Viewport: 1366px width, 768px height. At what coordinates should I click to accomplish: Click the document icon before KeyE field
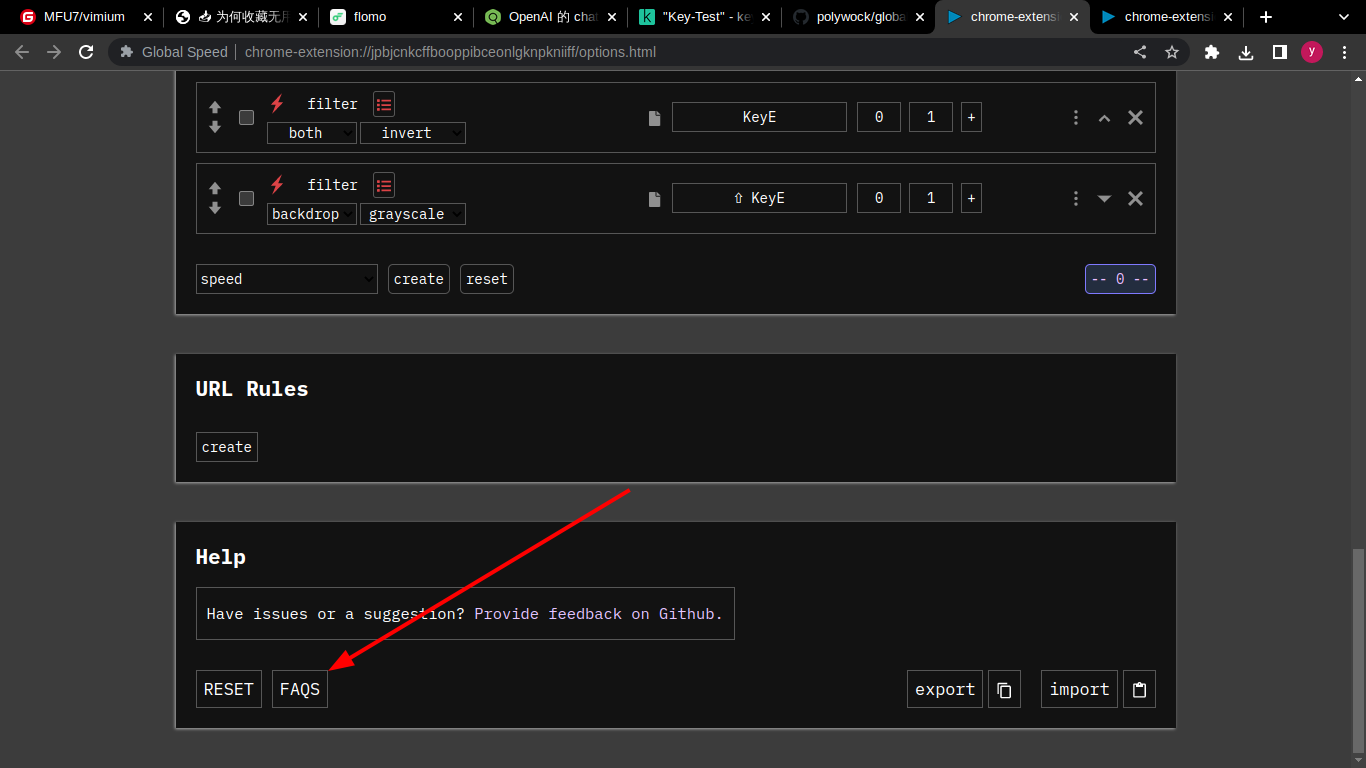pos(655,118)
